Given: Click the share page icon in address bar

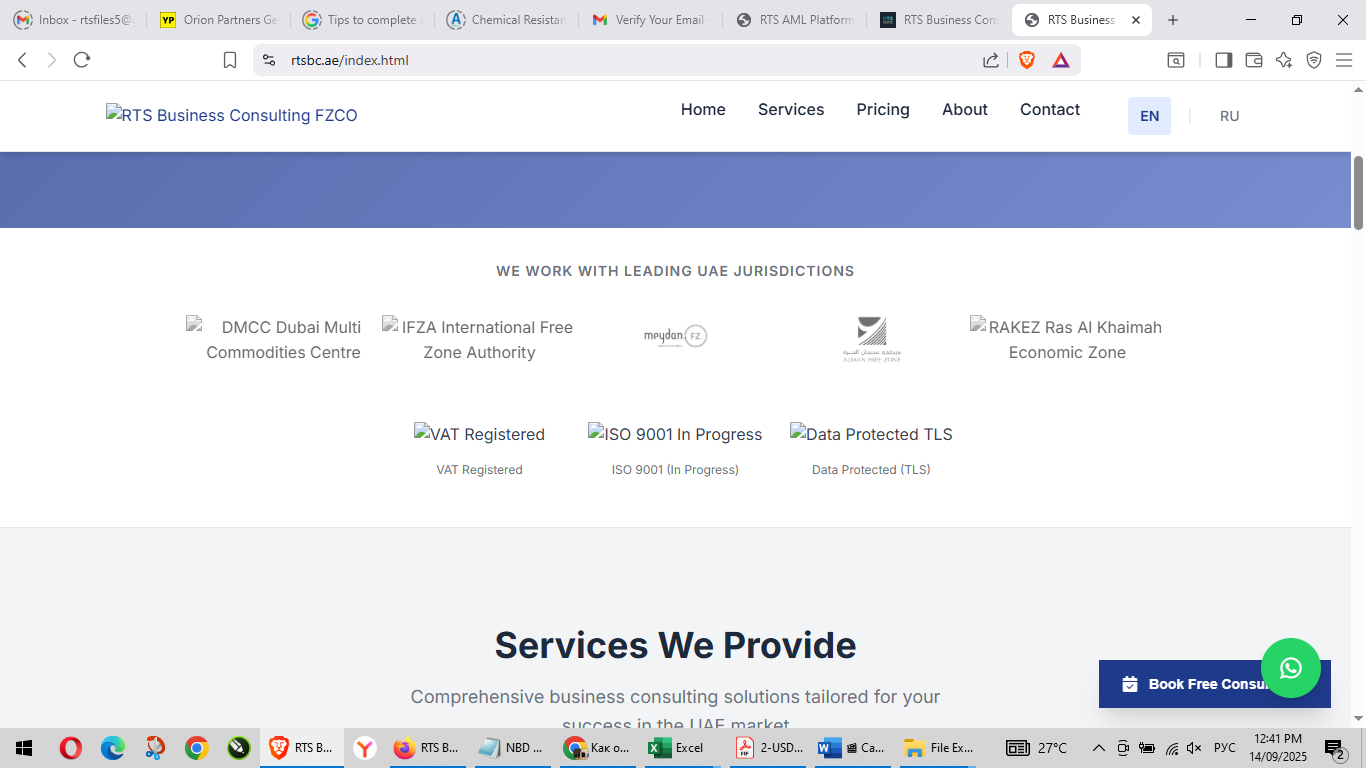Looking at the screenshot, I should [x=991, y=60].
